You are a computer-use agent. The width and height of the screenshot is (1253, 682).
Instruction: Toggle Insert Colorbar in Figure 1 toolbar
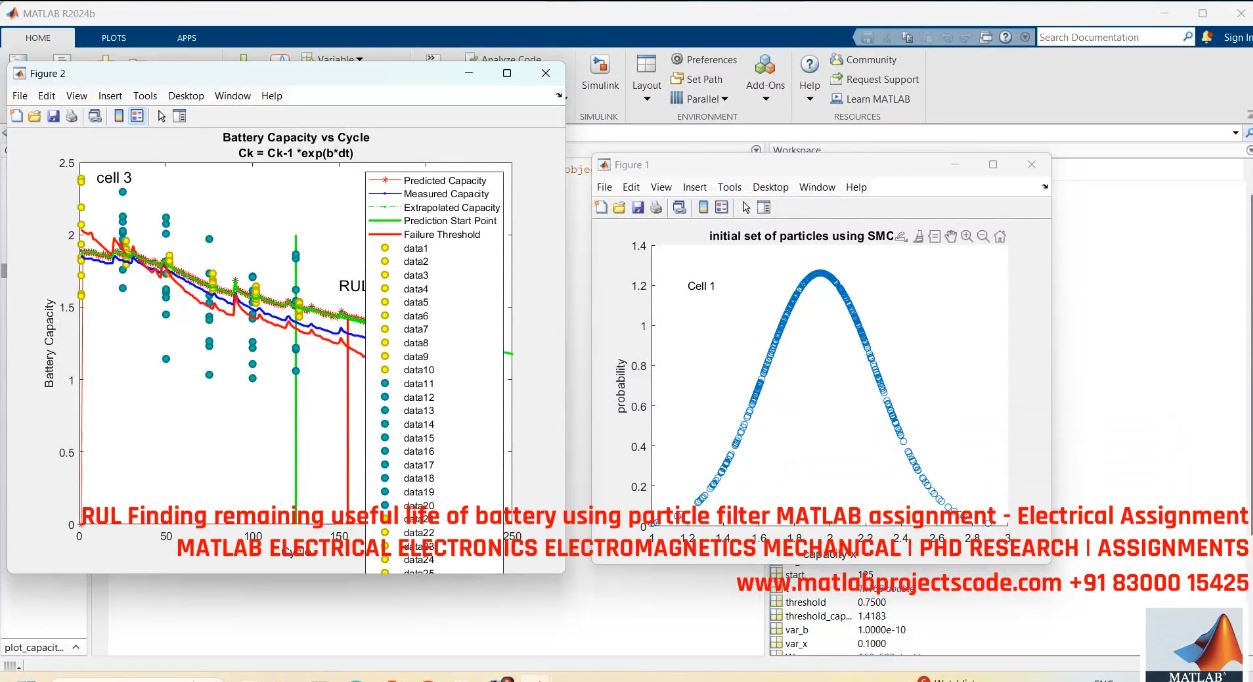pyautogui.click(x=703, y=207)
